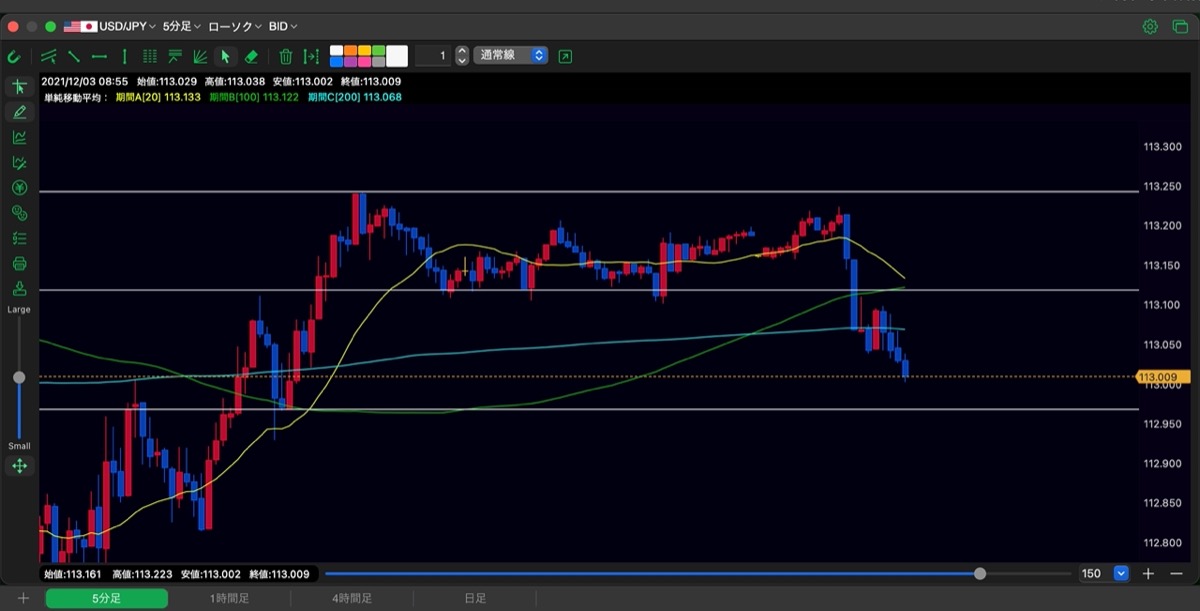Click the yen circle icon in sidebar
Viewport: 1200px width, 611px height.
coord(19,188)
